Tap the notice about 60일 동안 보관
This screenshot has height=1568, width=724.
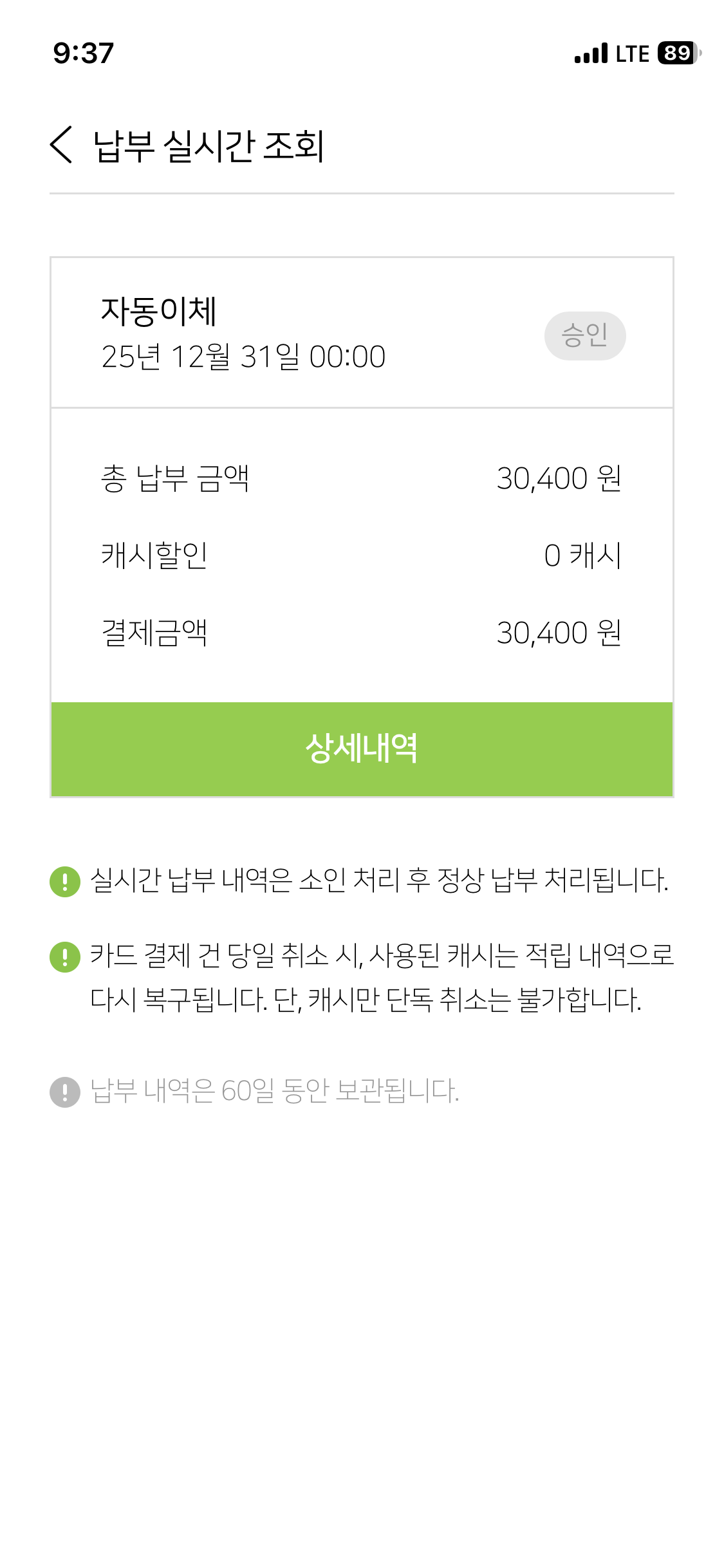point(275,1092)
